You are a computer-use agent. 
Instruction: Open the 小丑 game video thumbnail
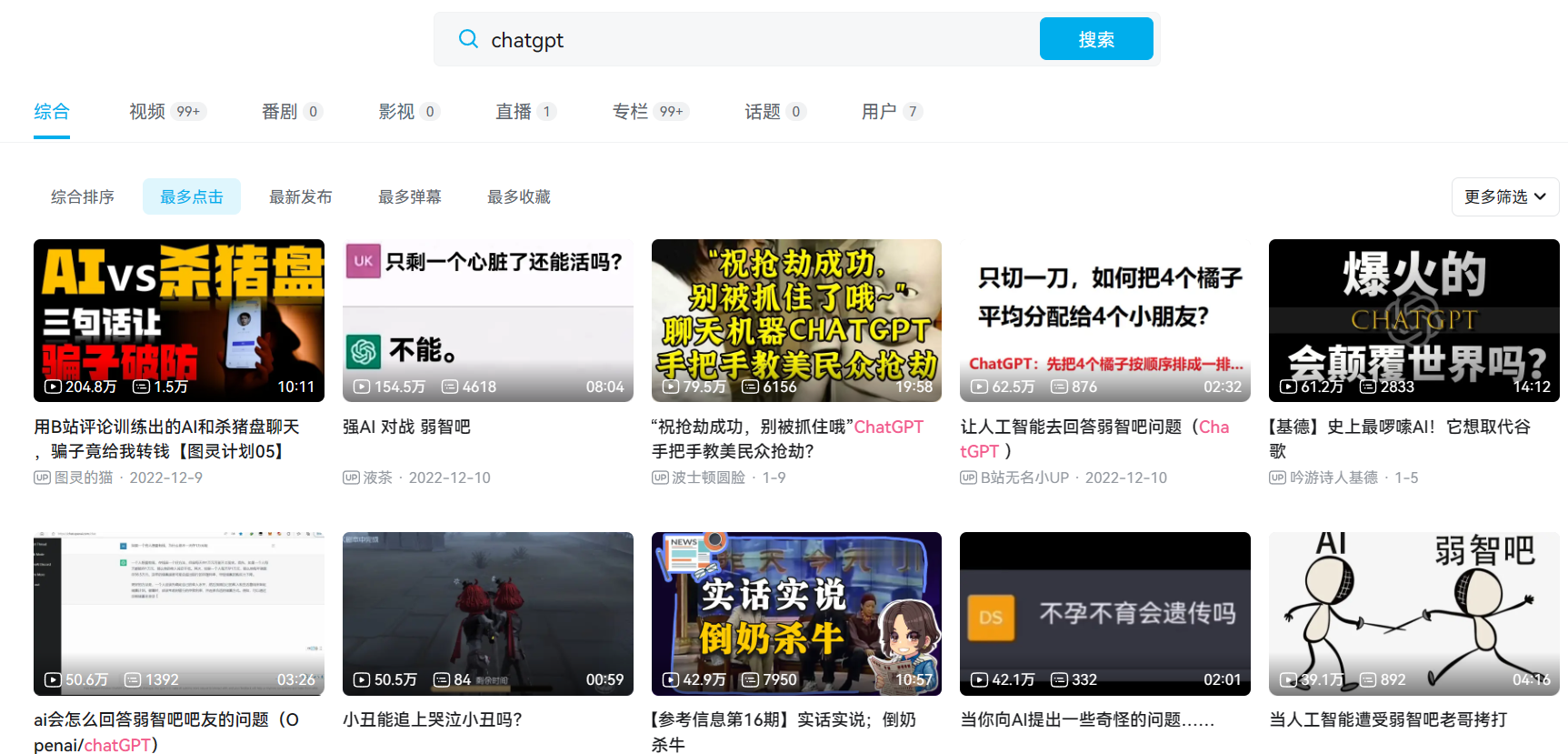[x=488, y=614]
